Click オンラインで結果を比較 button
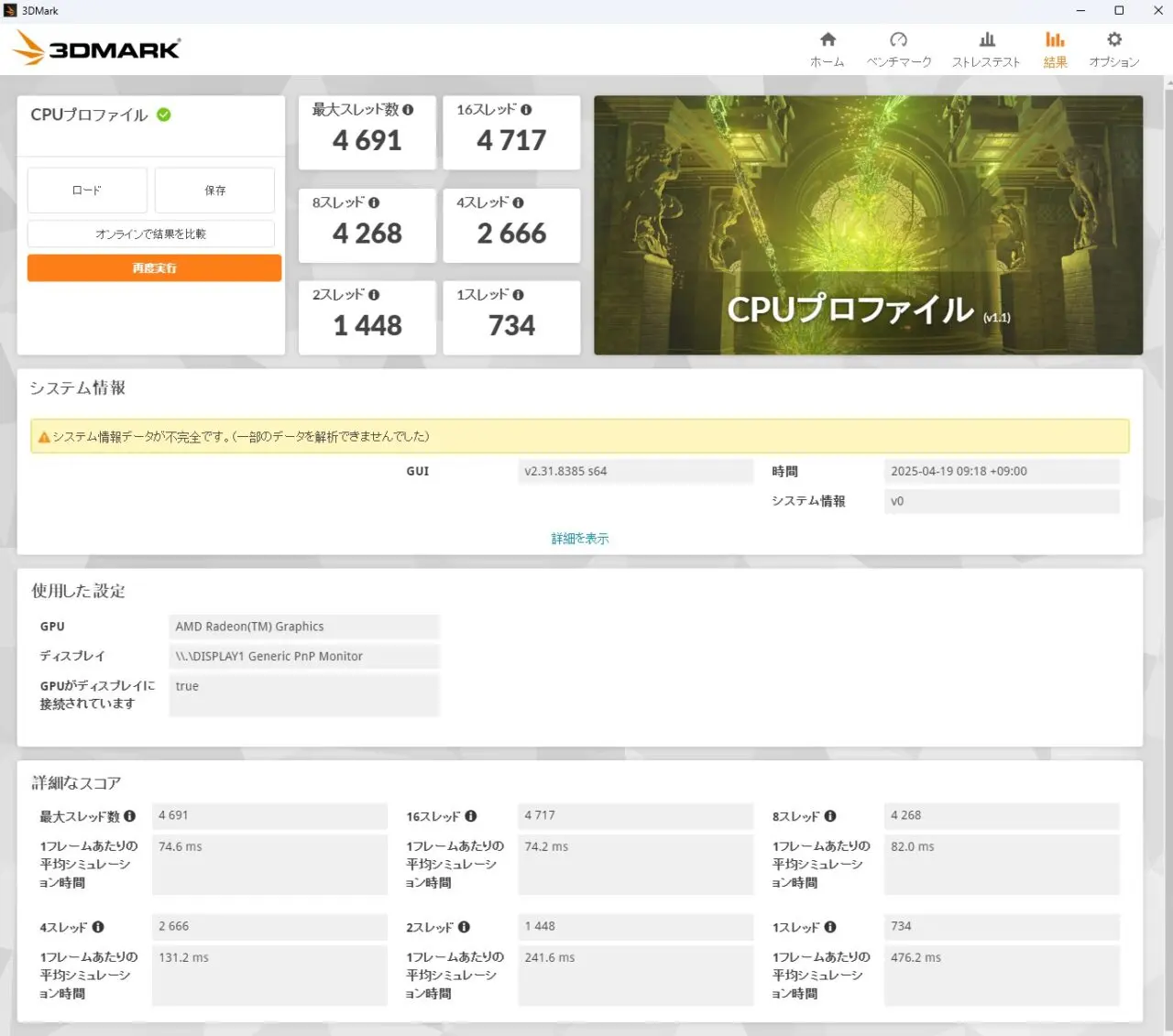The image size is (1173, 1036). click(151, 234)
